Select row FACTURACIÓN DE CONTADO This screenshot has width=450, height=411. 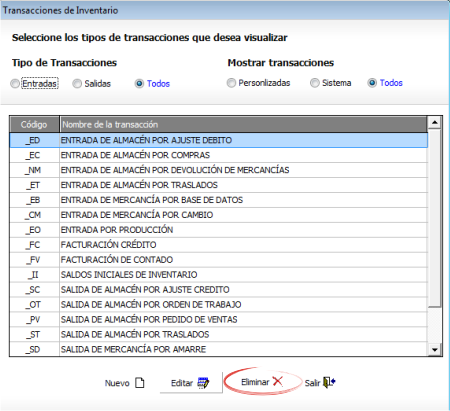click(219, 260)
